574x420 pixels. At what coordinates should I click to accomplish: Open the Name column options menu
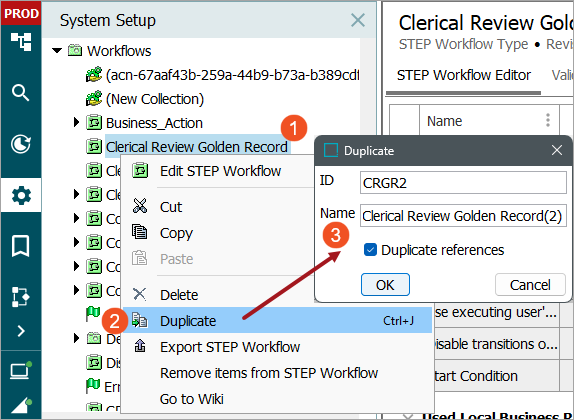coord(548,120)
